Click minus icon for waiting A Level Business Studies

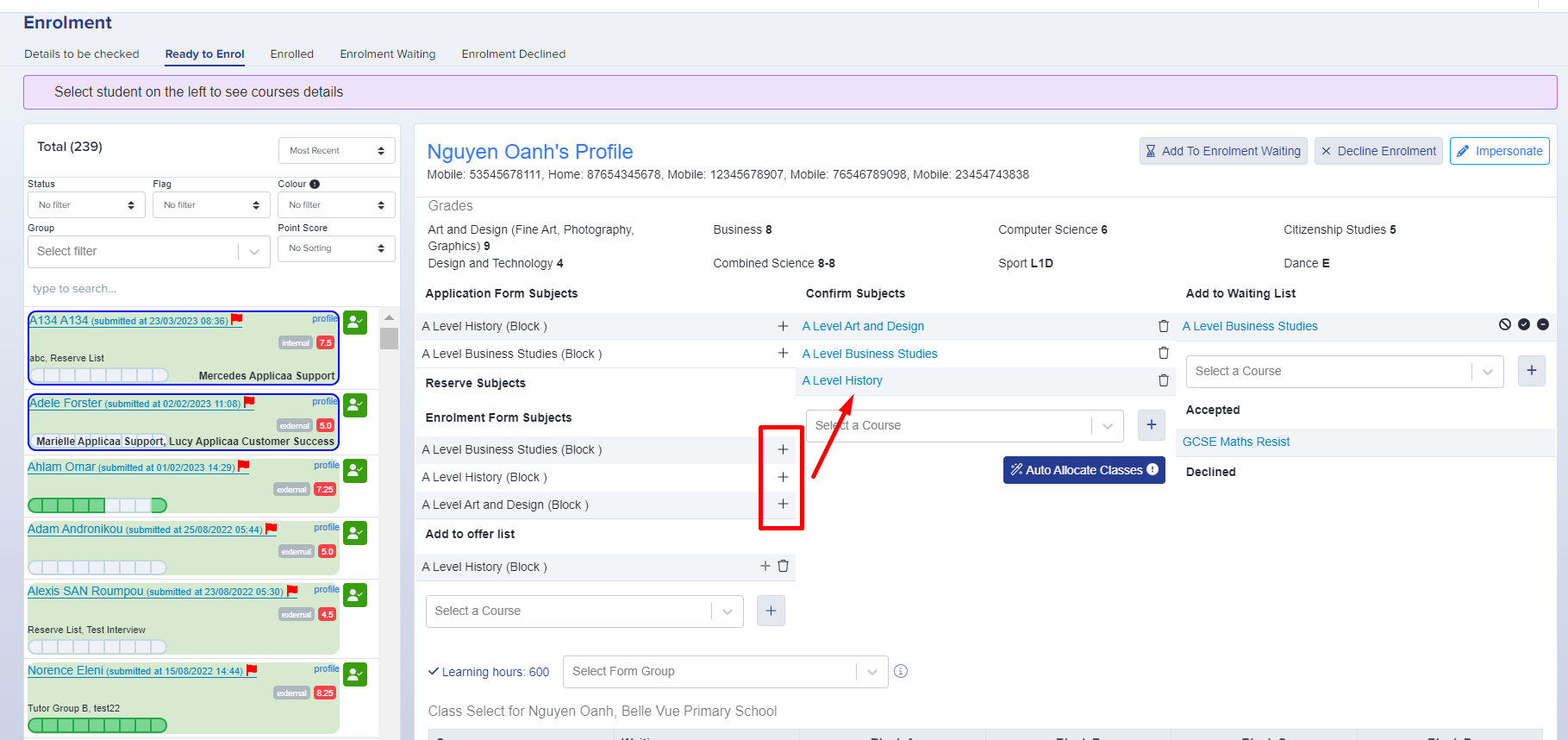[1543, 324]
